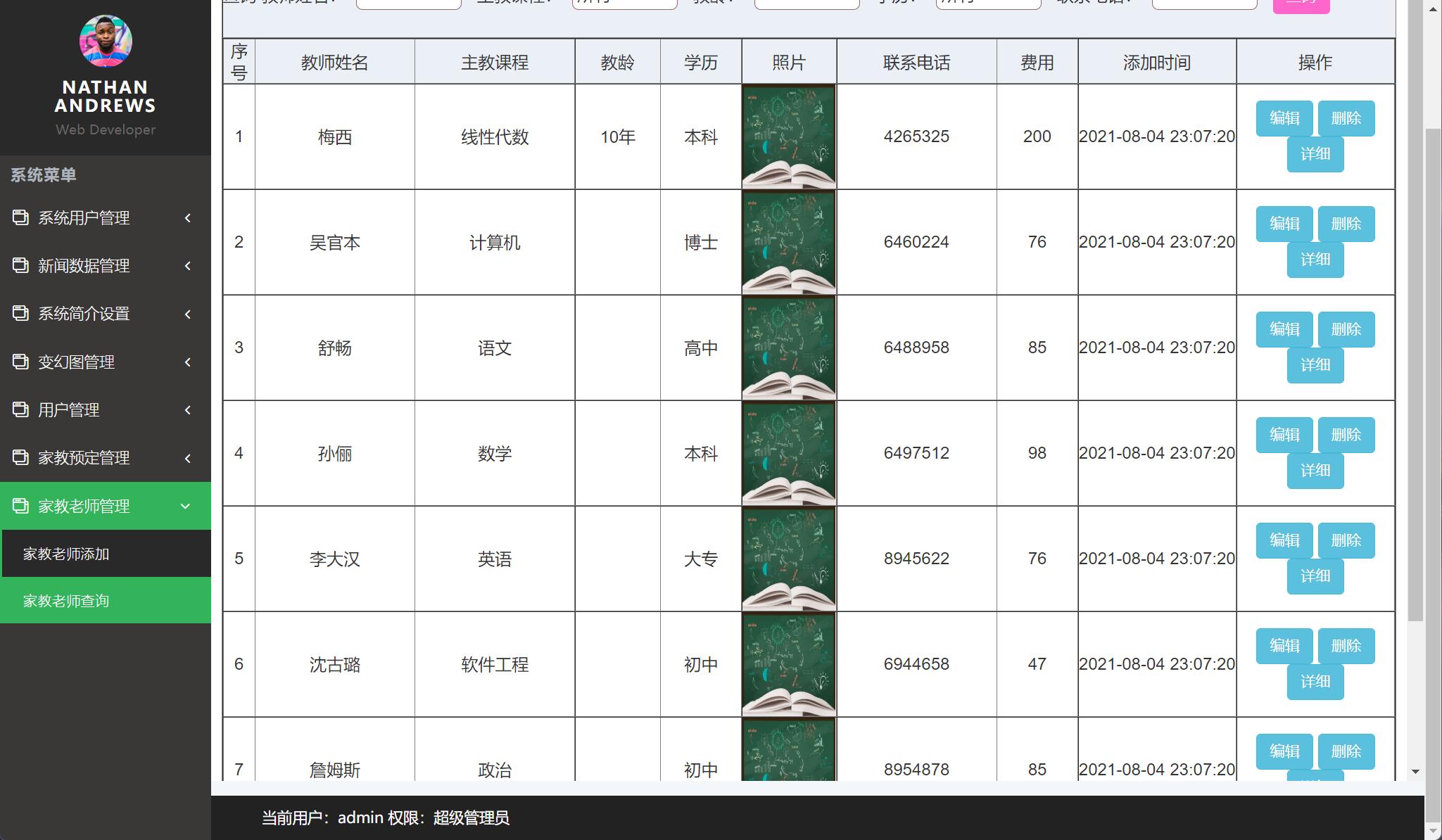Screen dimensions: 1442x840
Task: Open the 学历 filter dropdown
Action: 988,4
